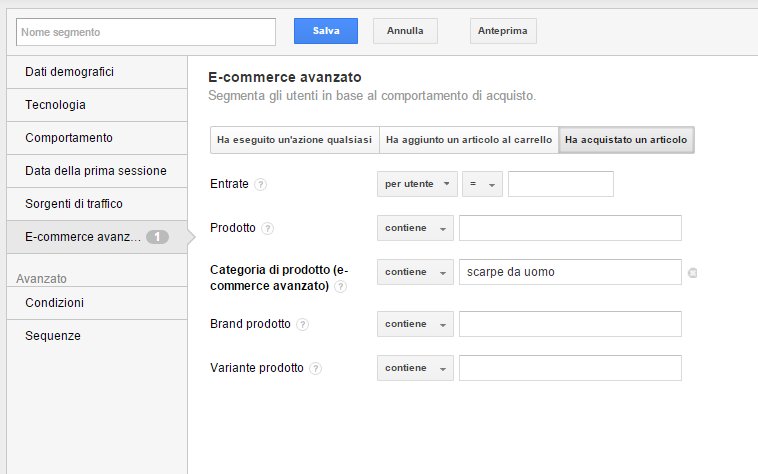
Task: Click the Nome segmento text field
Action: [146, 32]
